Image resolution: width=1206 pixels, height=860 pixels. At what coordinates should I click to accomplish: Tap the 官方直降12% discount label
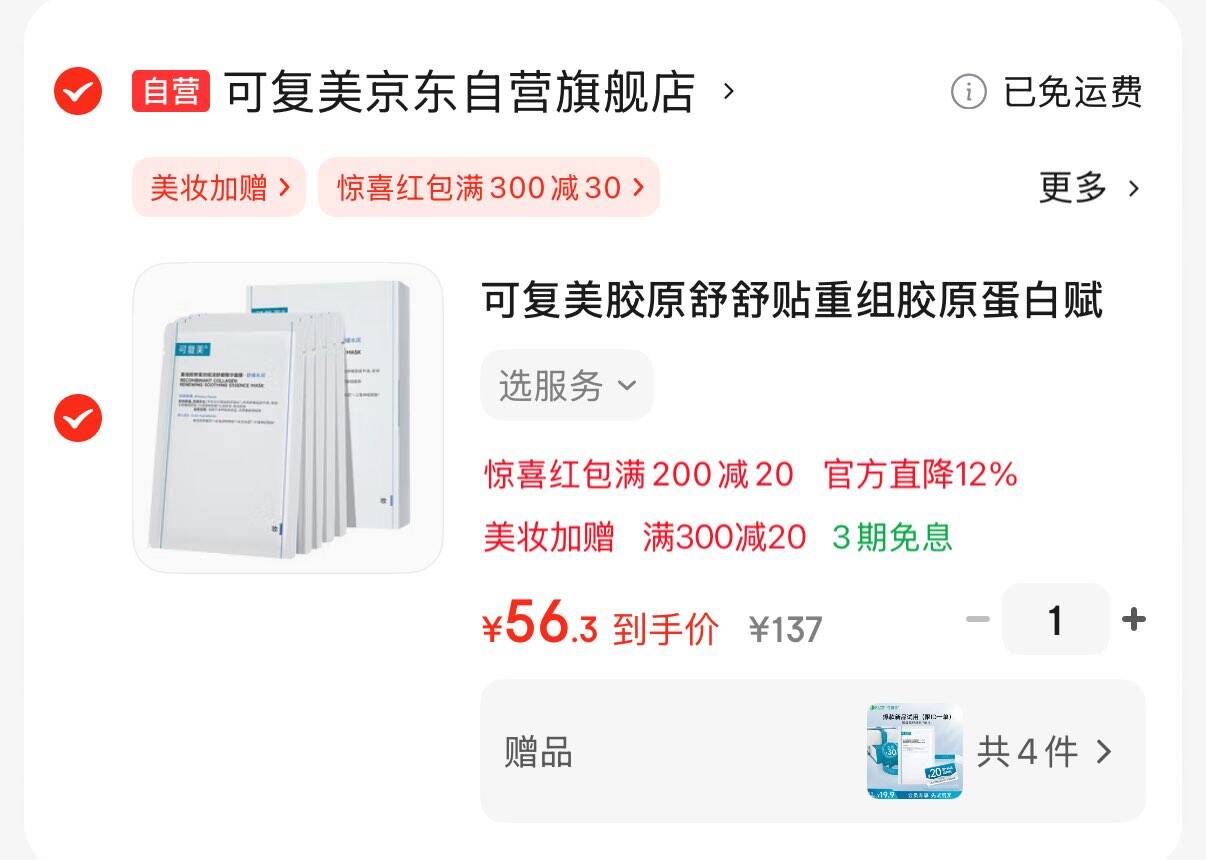[x=921, y=474]
